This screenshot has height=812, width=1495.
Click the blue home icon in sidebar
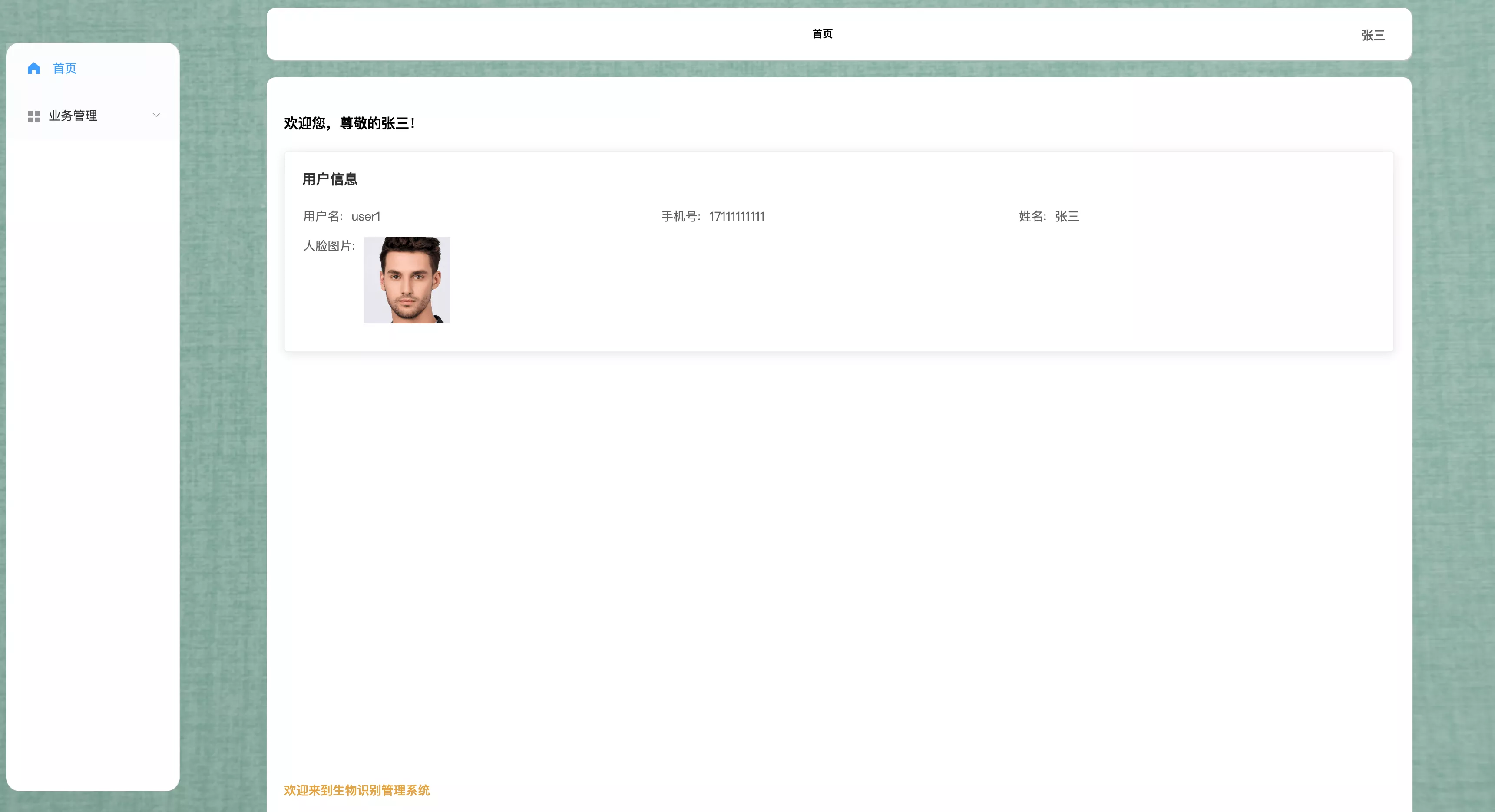point(33,69)
